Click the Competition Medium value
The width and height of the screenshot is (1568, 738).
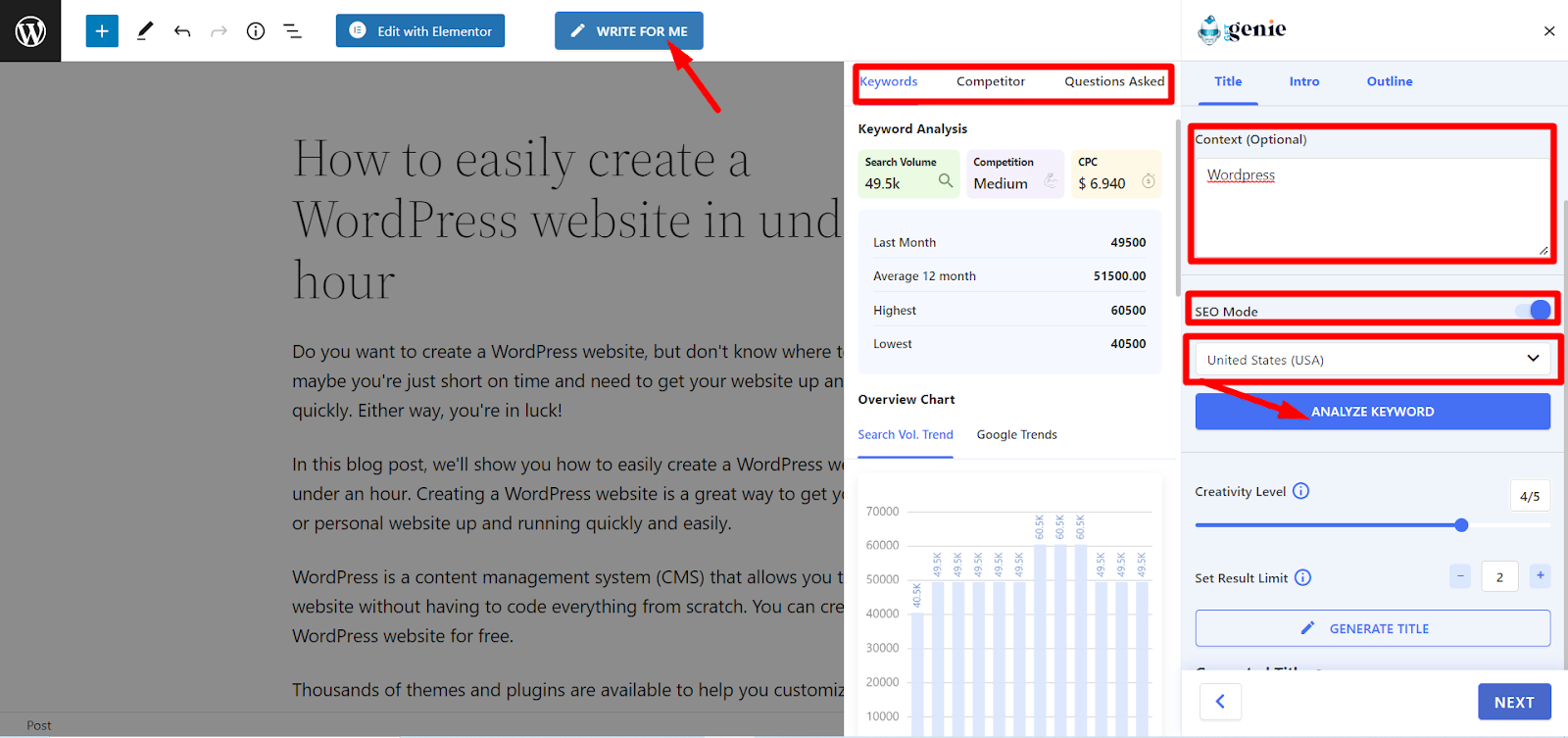point(1001,183)
